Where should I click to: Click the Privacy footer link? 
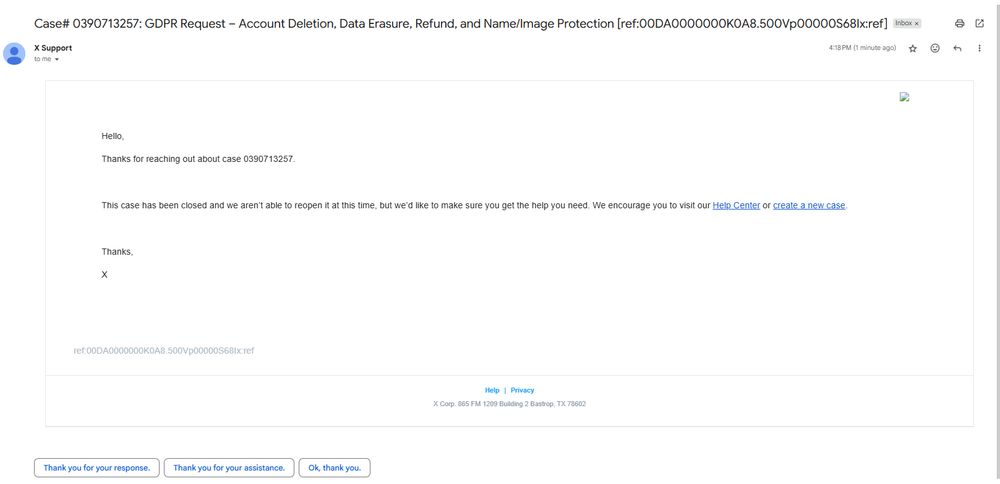click(522, 390)
